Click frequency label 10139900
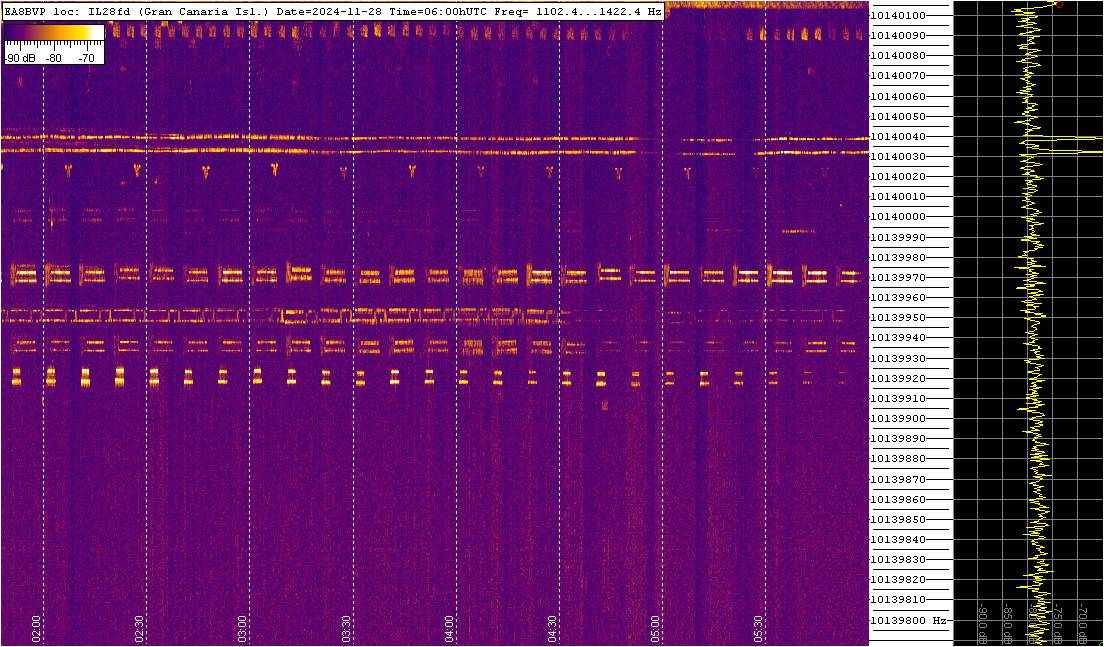 pyautogui.click(x=898, y=418)
